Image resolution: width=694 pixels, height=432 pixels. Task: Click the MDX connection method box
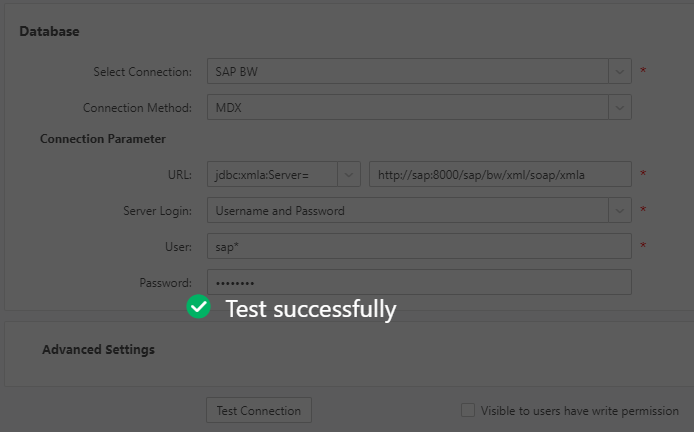pos(407,107)
